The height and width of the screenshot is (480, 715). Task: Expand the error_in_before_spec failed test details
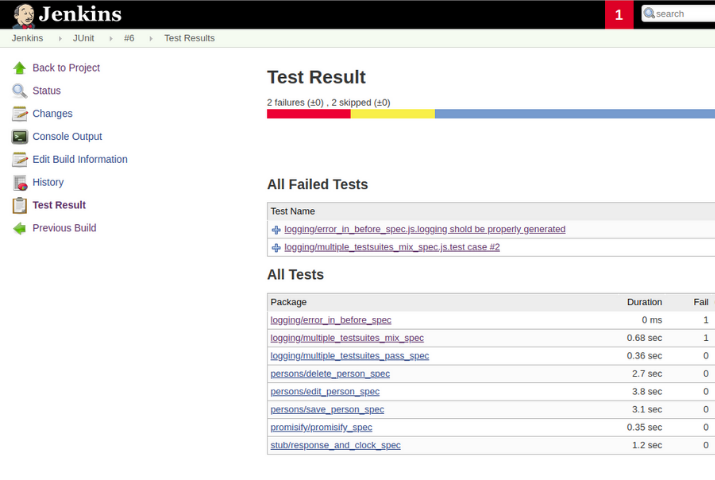[x=276, y=229]
